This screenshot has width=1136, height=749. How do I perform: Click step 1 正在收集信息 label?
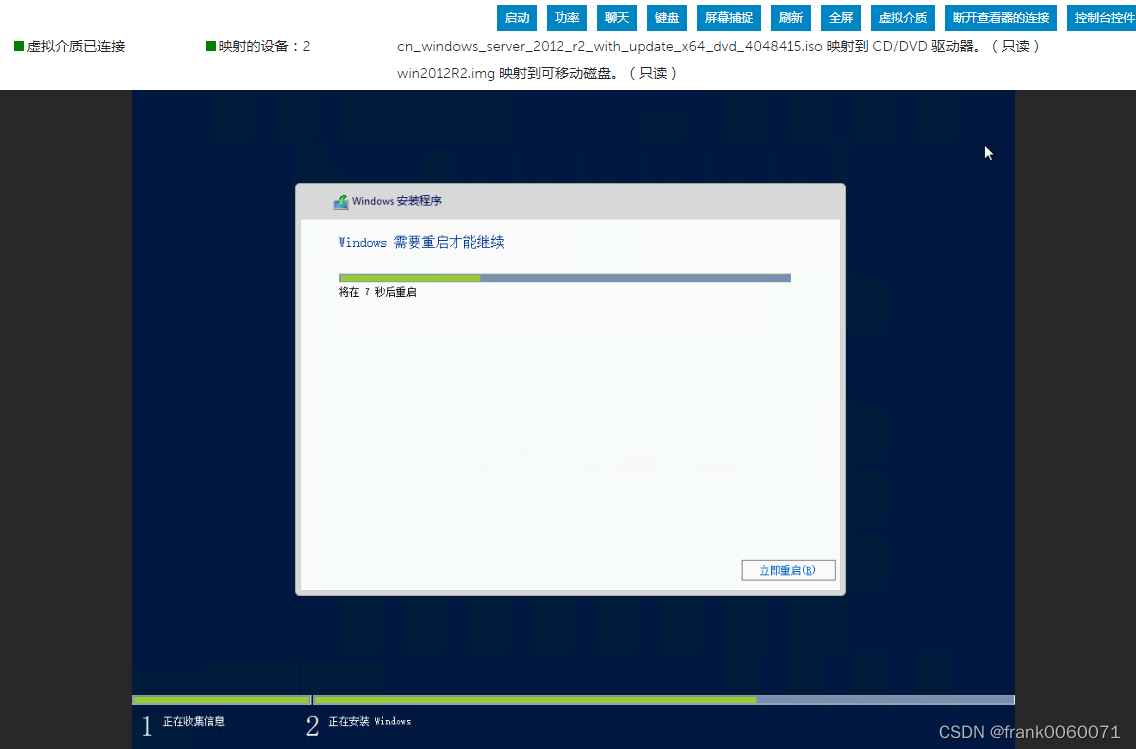pyautogui.click(x=193, y=721)
